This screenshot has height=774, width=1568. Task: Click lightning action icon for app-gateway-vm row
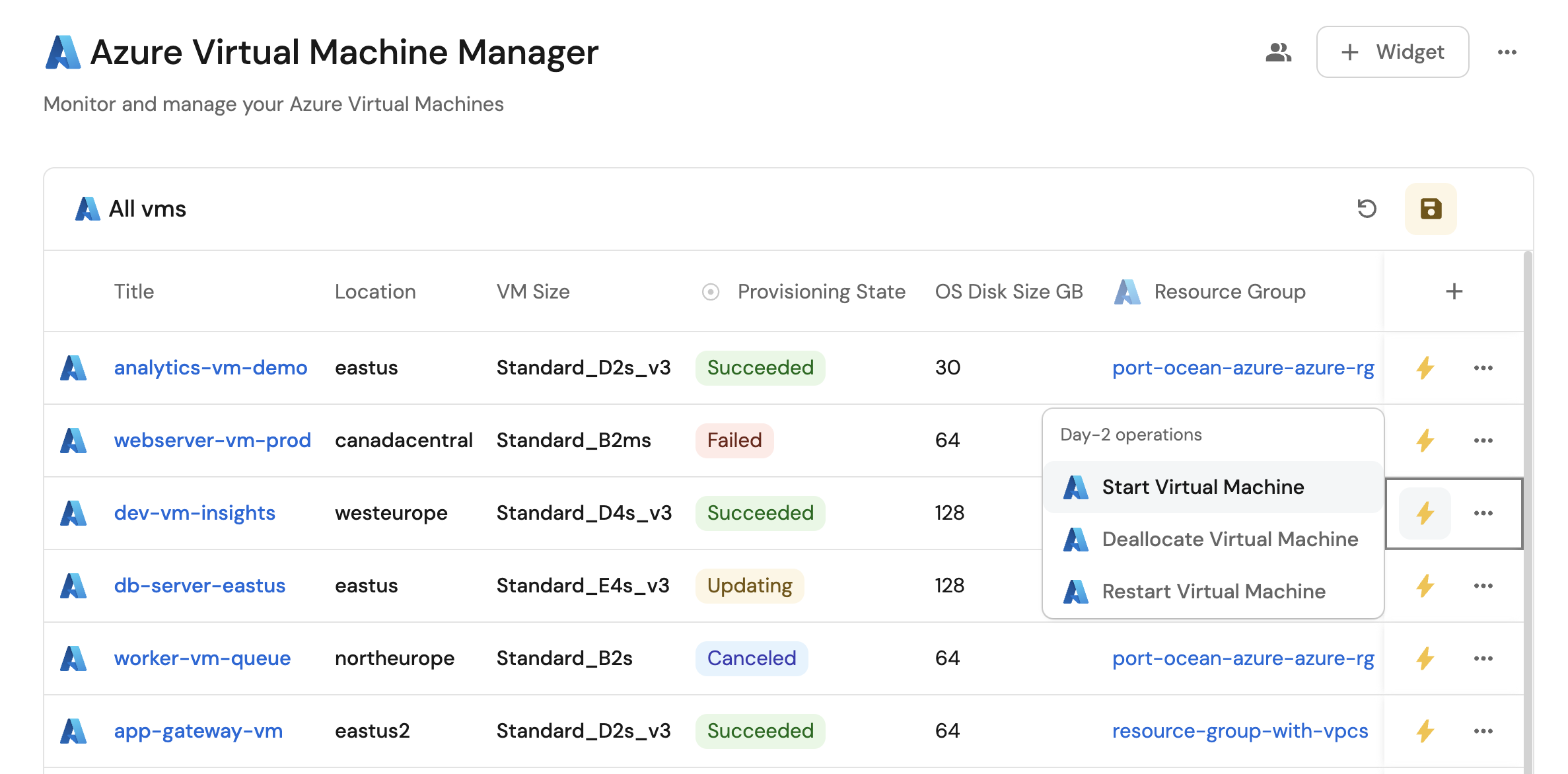(x=1425, y=731)
